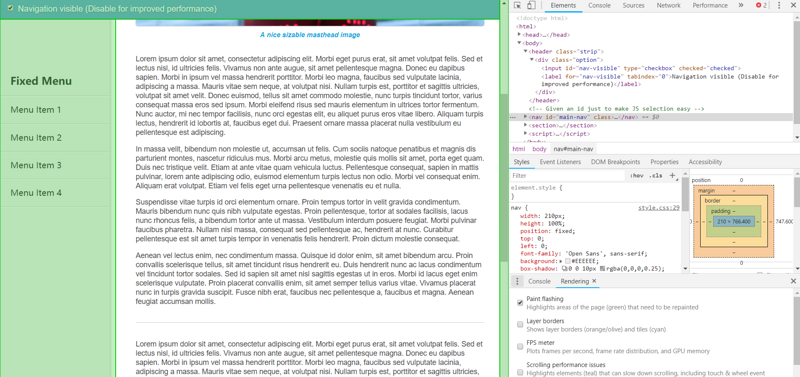Collapse the div class option node
800x377 pixels.
(x=532, y=60)
